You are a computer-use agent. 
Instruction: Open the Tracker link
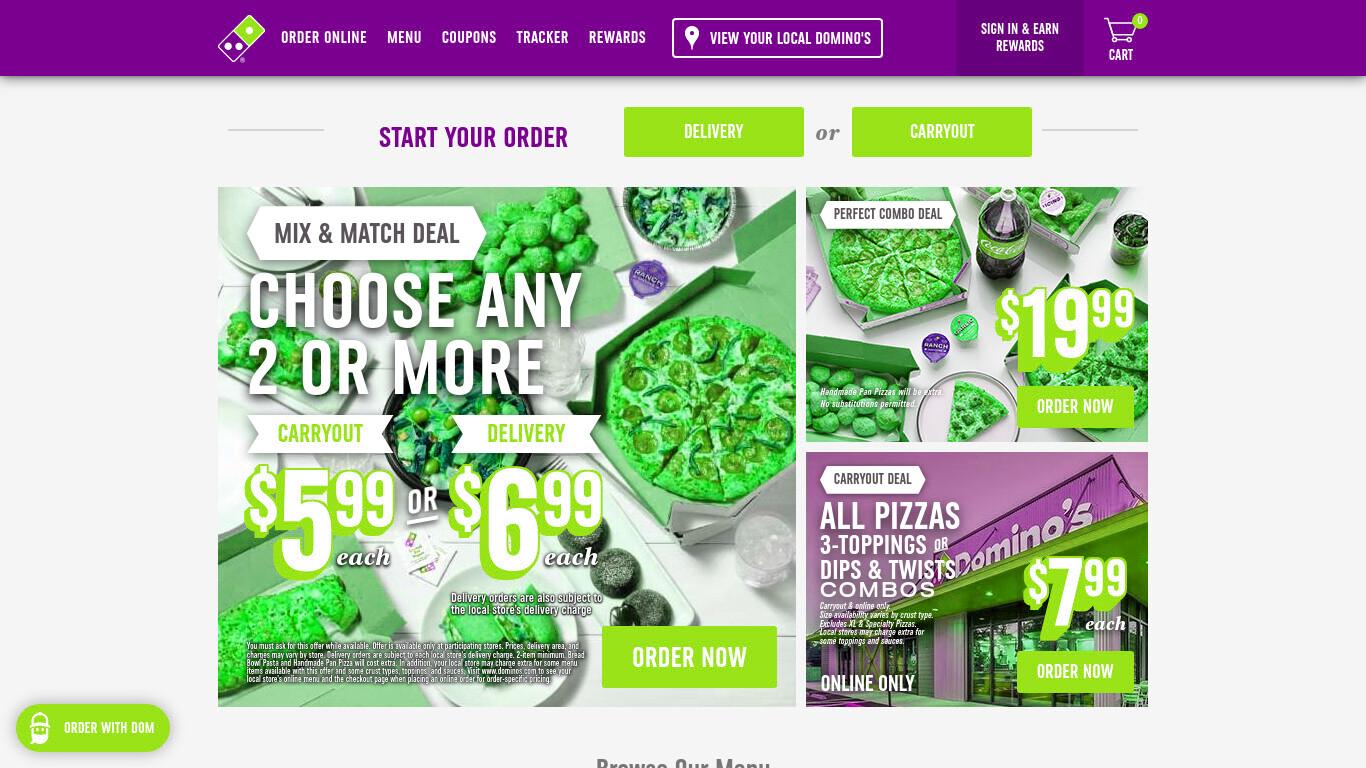click(542, 38)
